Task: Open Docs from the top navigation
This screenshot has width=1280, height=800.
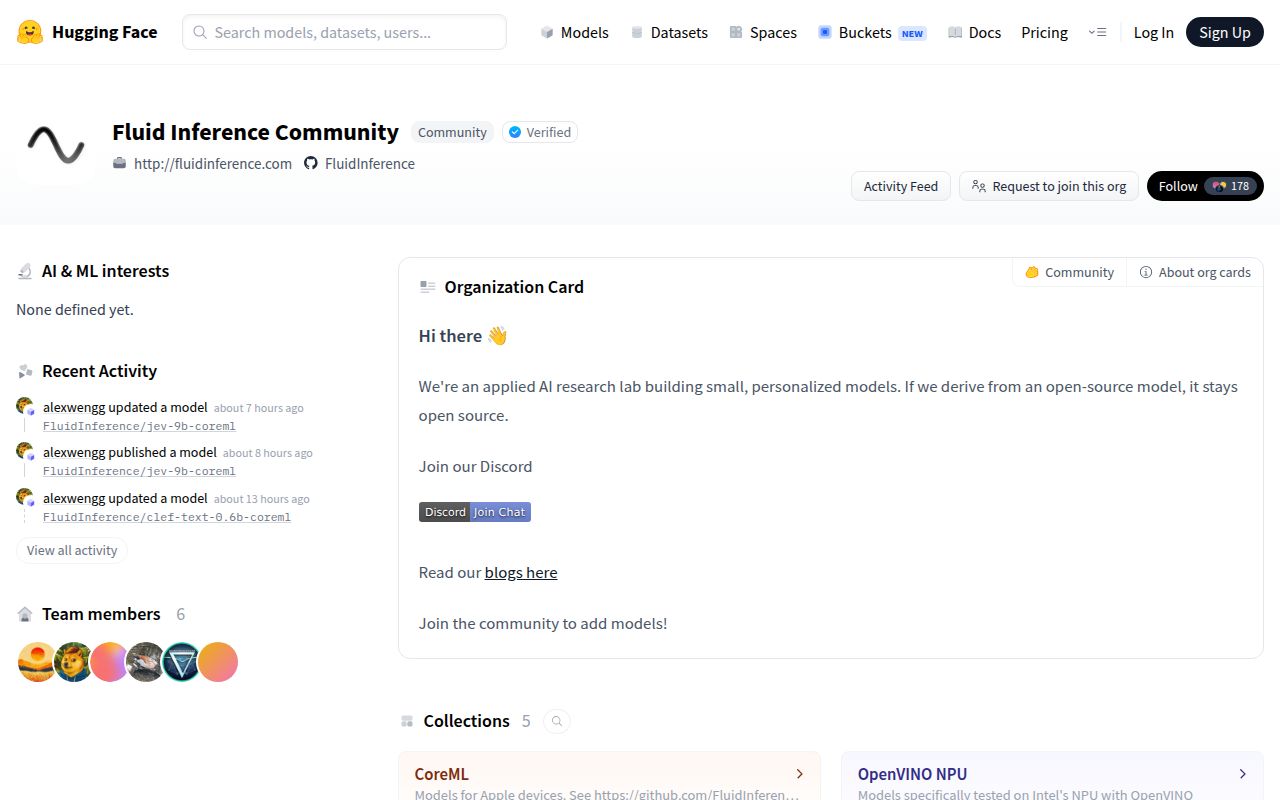Action: (974, 32)
